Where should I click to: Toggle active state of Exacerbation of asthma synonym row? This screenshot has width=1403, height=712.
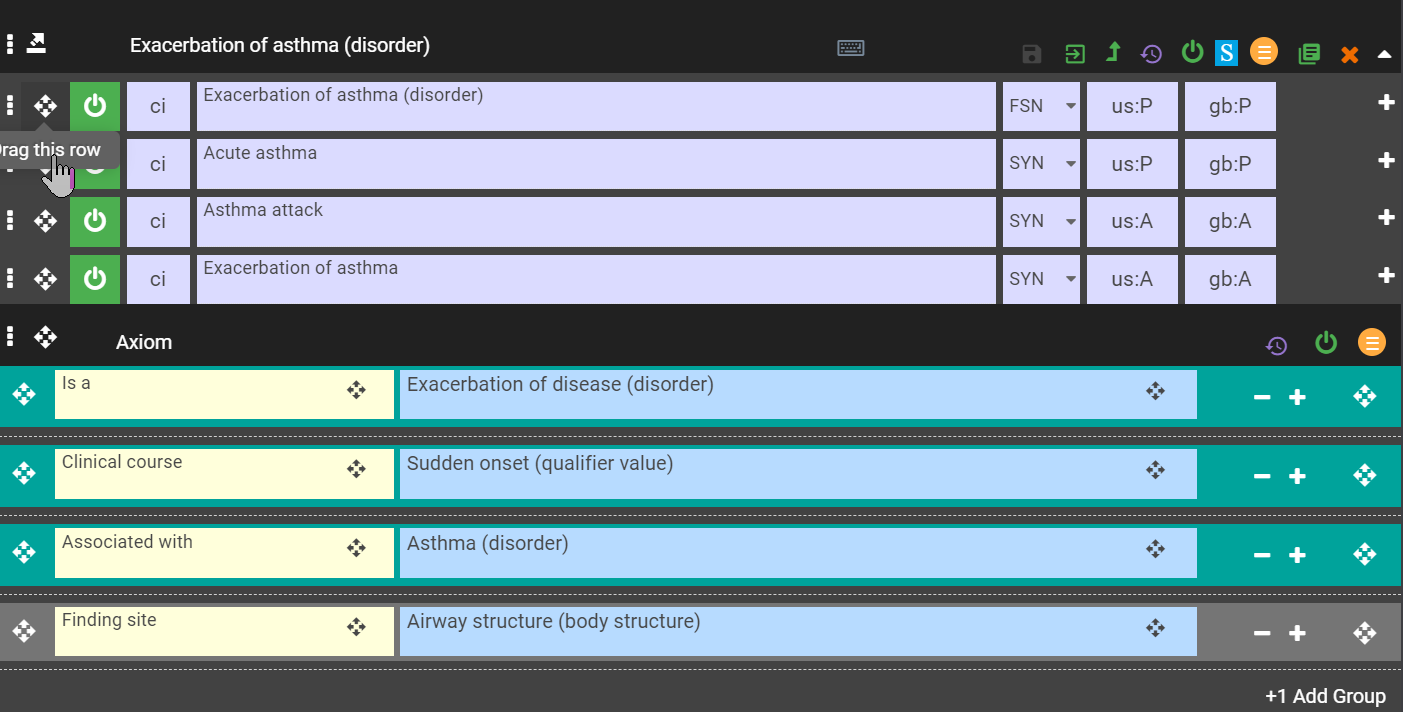pos(95,279)
